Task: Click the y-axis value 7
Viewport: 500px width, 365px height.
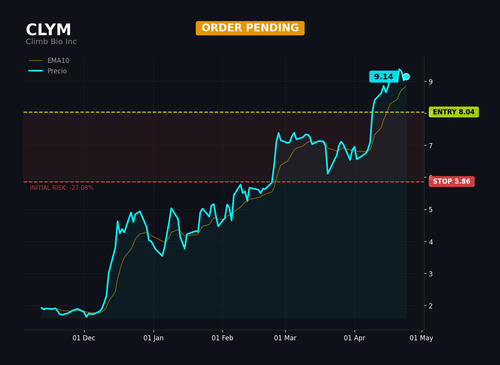Action: [x=431, y=146]
